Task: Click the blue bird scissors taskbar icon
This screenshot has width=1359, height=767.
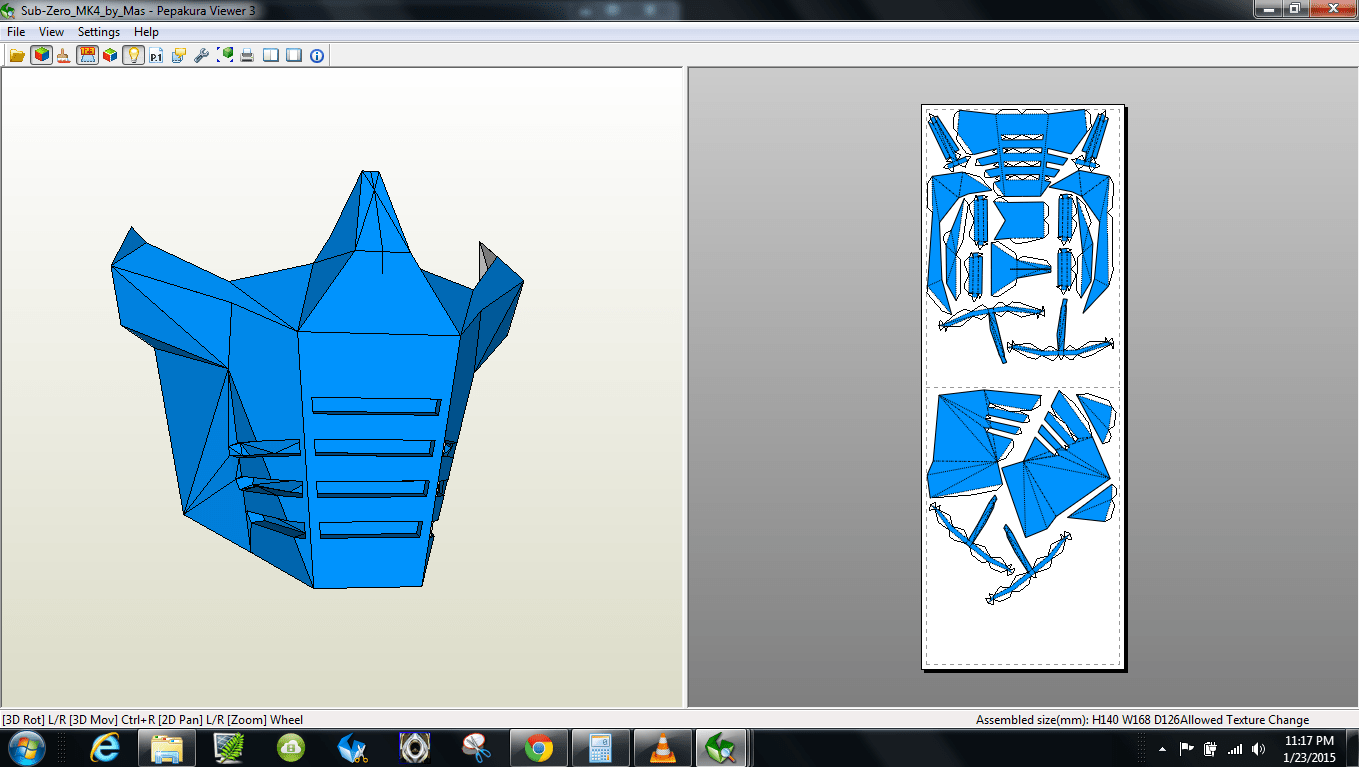Action: tap(353, 747)
